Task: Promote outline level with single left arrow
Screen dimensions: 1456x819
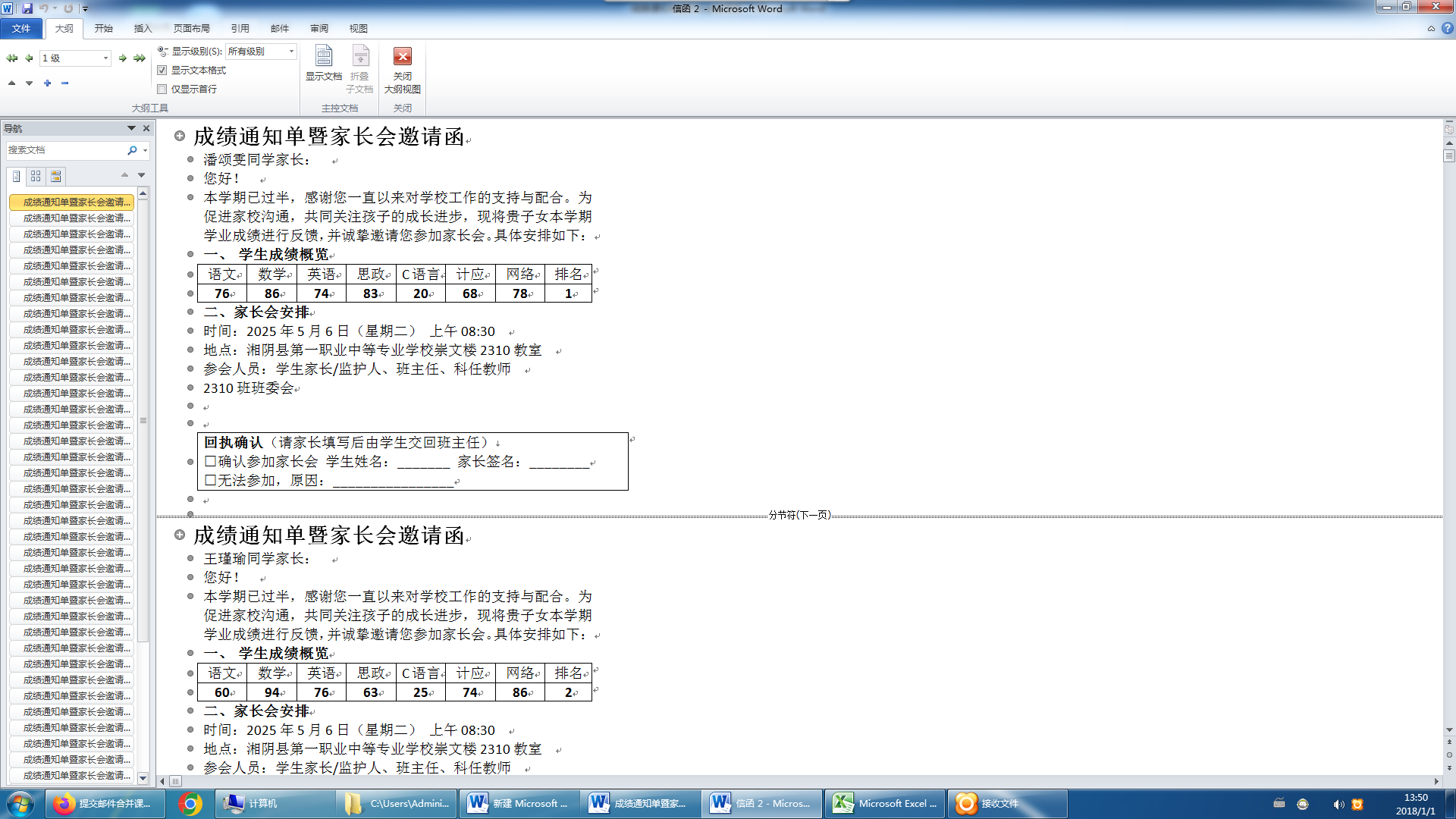Action: tap(30, 58)
